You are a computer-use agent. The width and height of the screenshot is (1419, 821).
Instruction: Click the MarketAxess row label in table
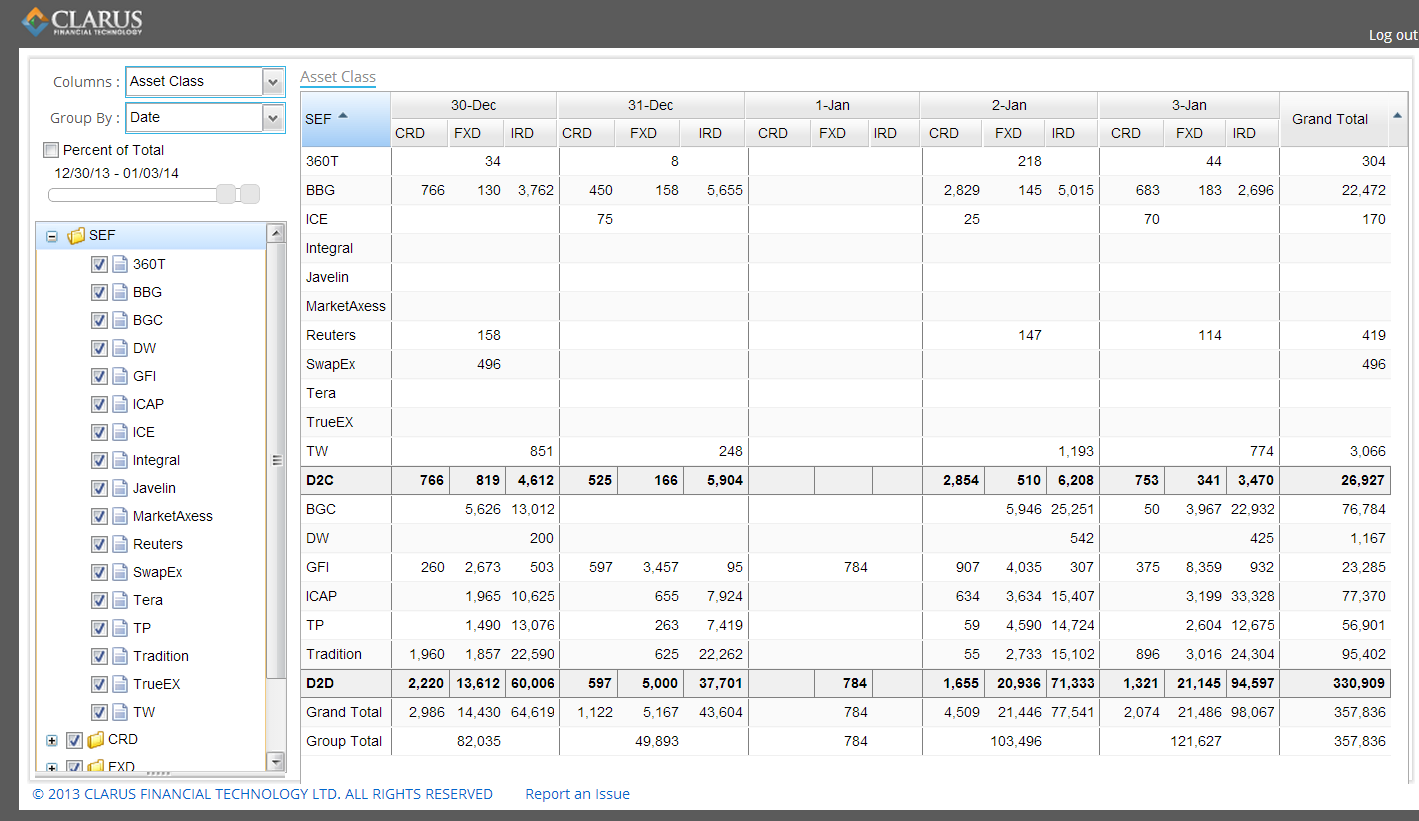[346, 306]
